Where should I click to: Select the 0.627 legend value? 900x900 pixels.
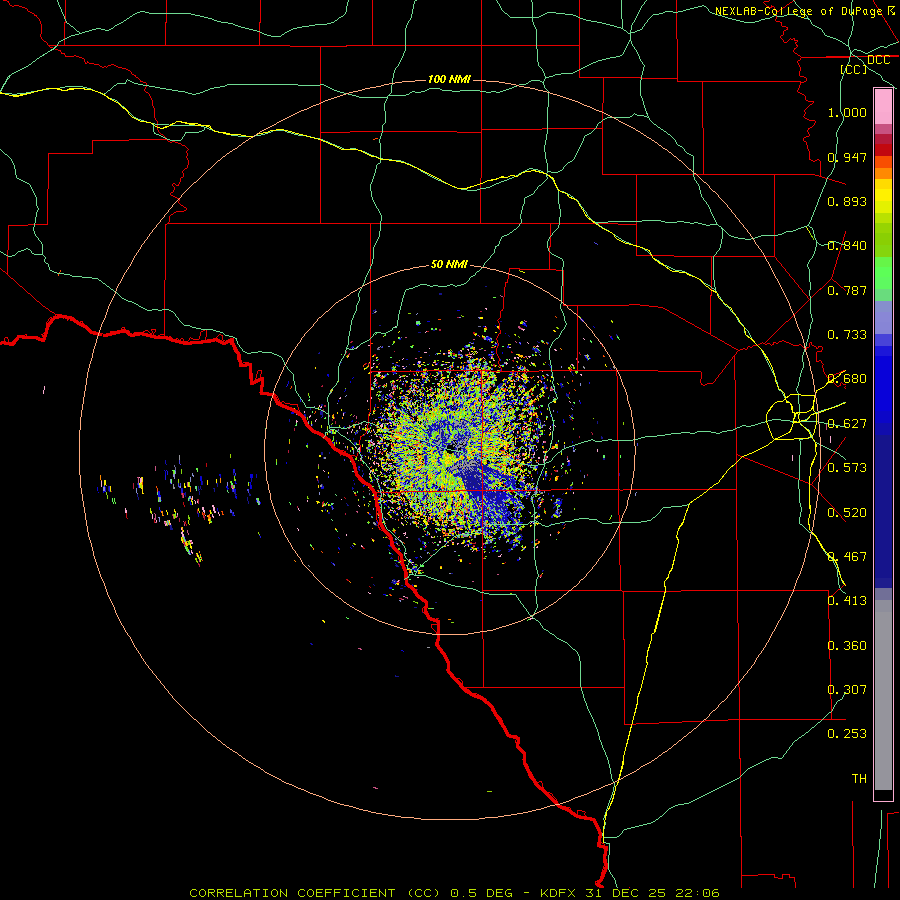[x=847, y=424]
